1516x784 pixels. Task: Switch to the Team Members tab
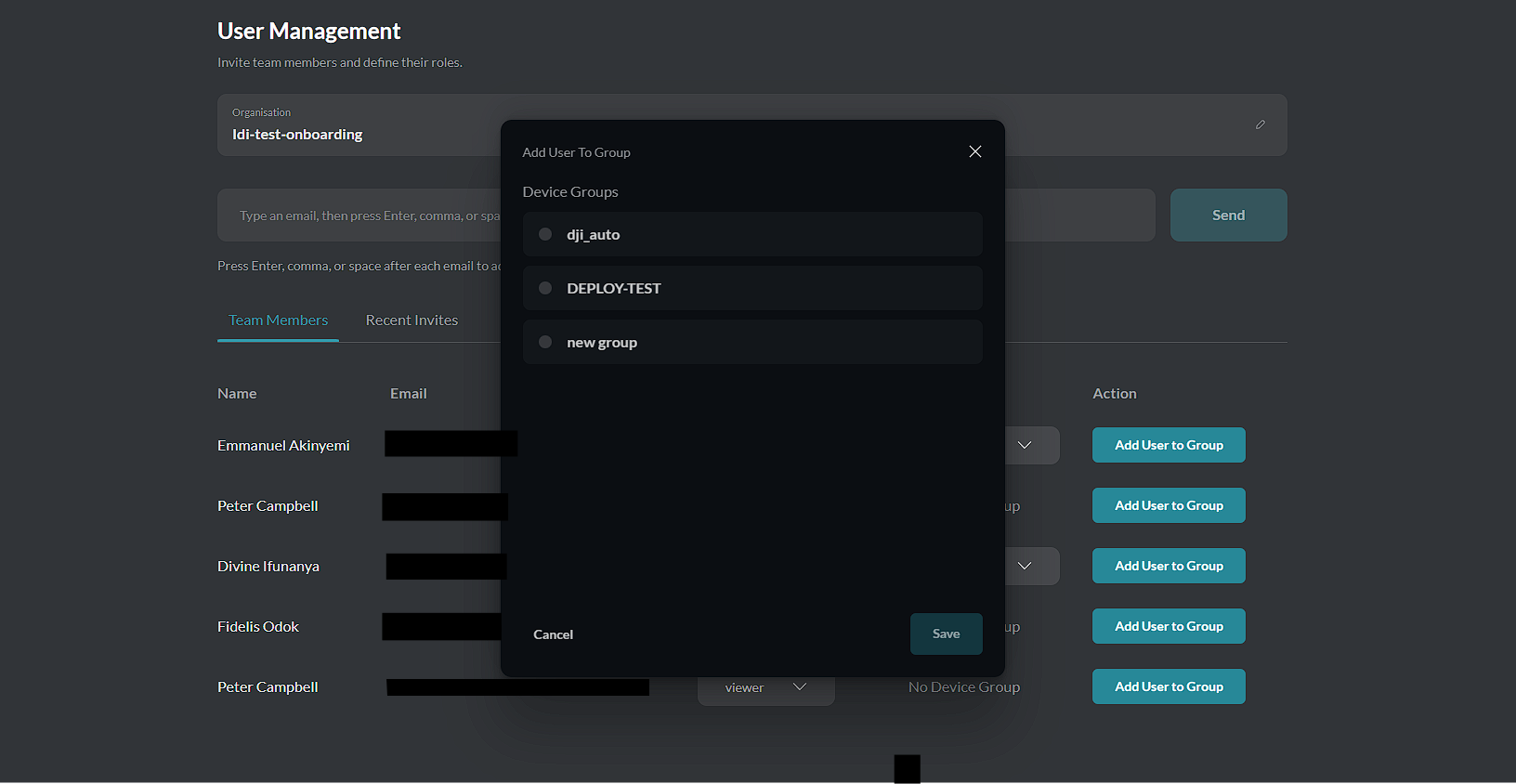(x=278, y=320)
